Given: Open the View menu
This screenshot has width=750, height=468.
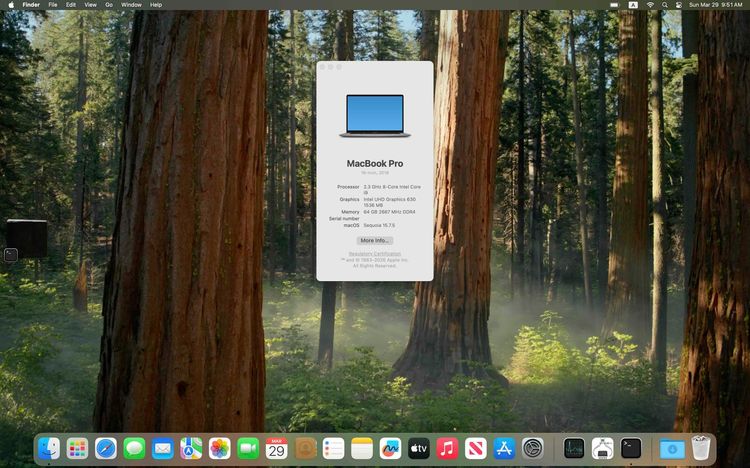Looking at the screenshot, I should pyautogui.click(x=90, y=5).
